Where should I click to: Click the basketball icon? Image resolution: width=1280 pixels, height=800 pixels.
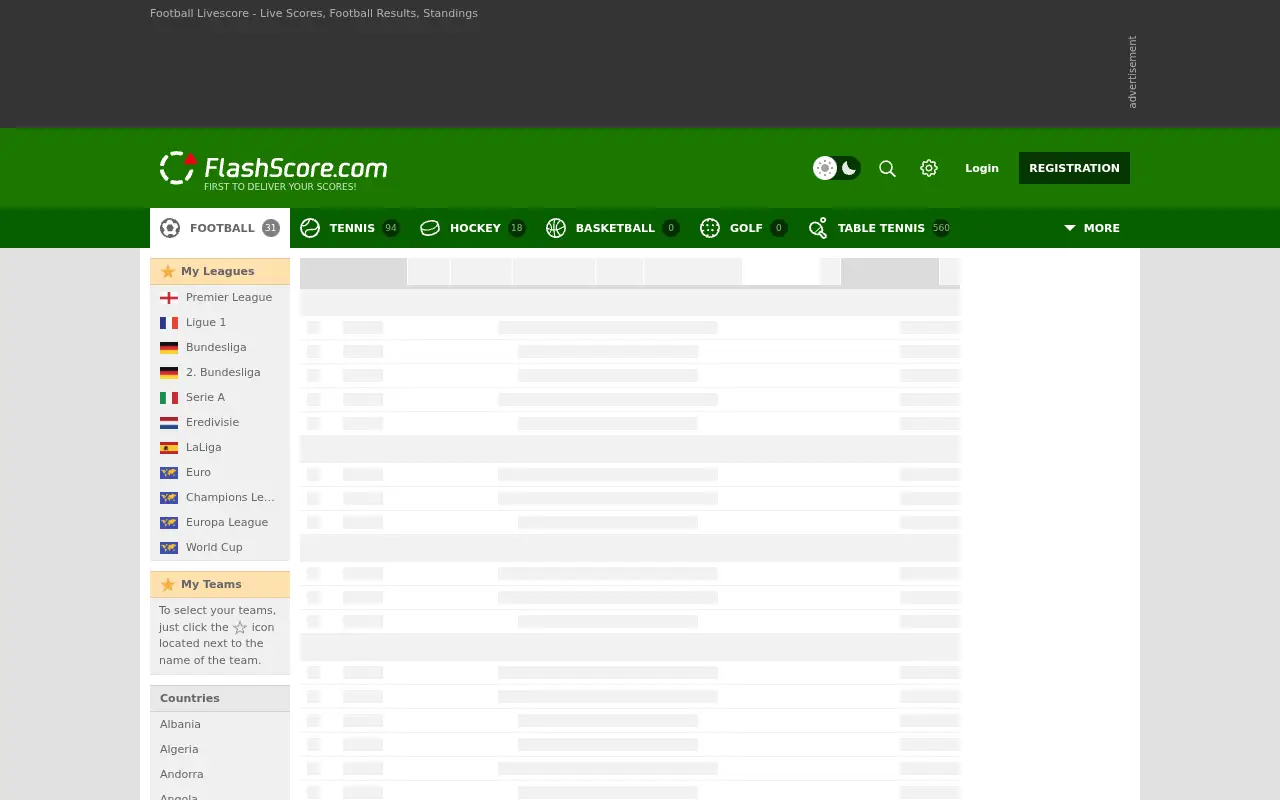coord(556,228)
